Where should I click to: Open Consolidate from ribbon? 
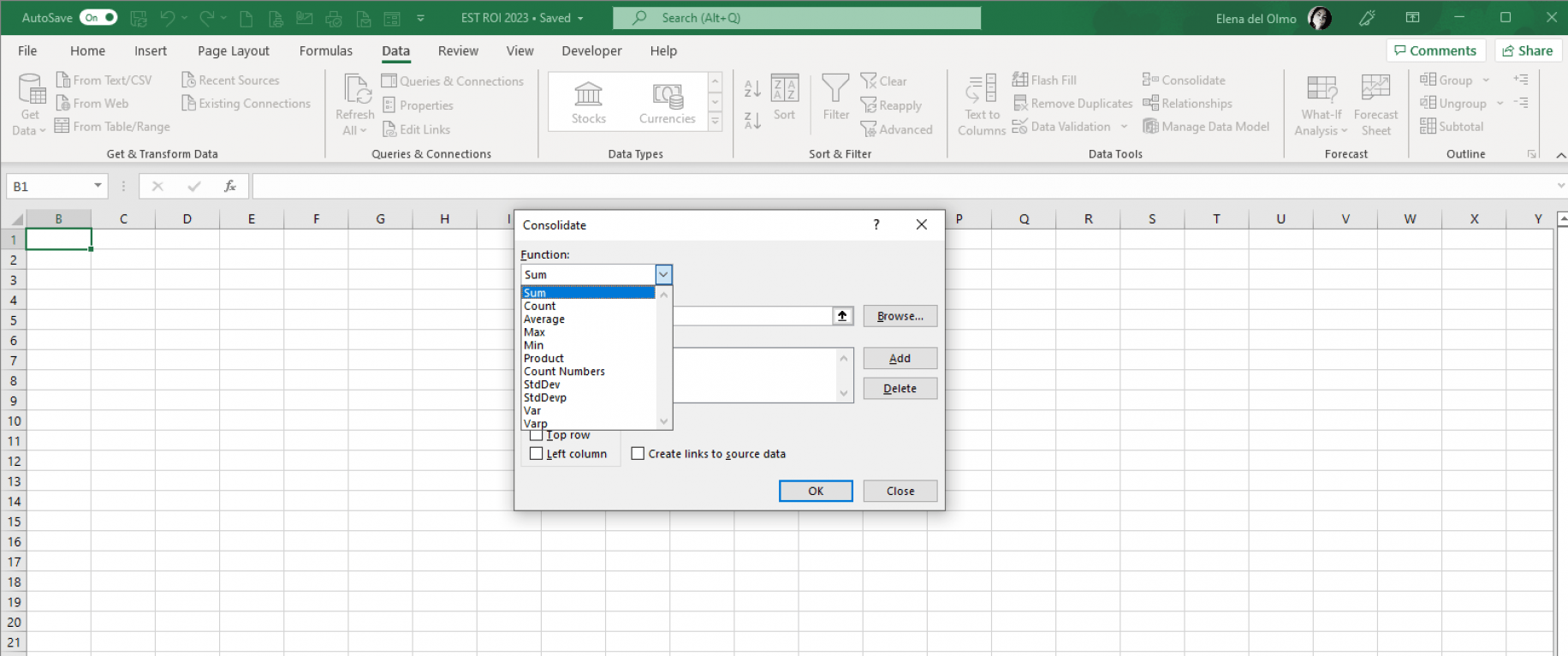coord(1184,81)
